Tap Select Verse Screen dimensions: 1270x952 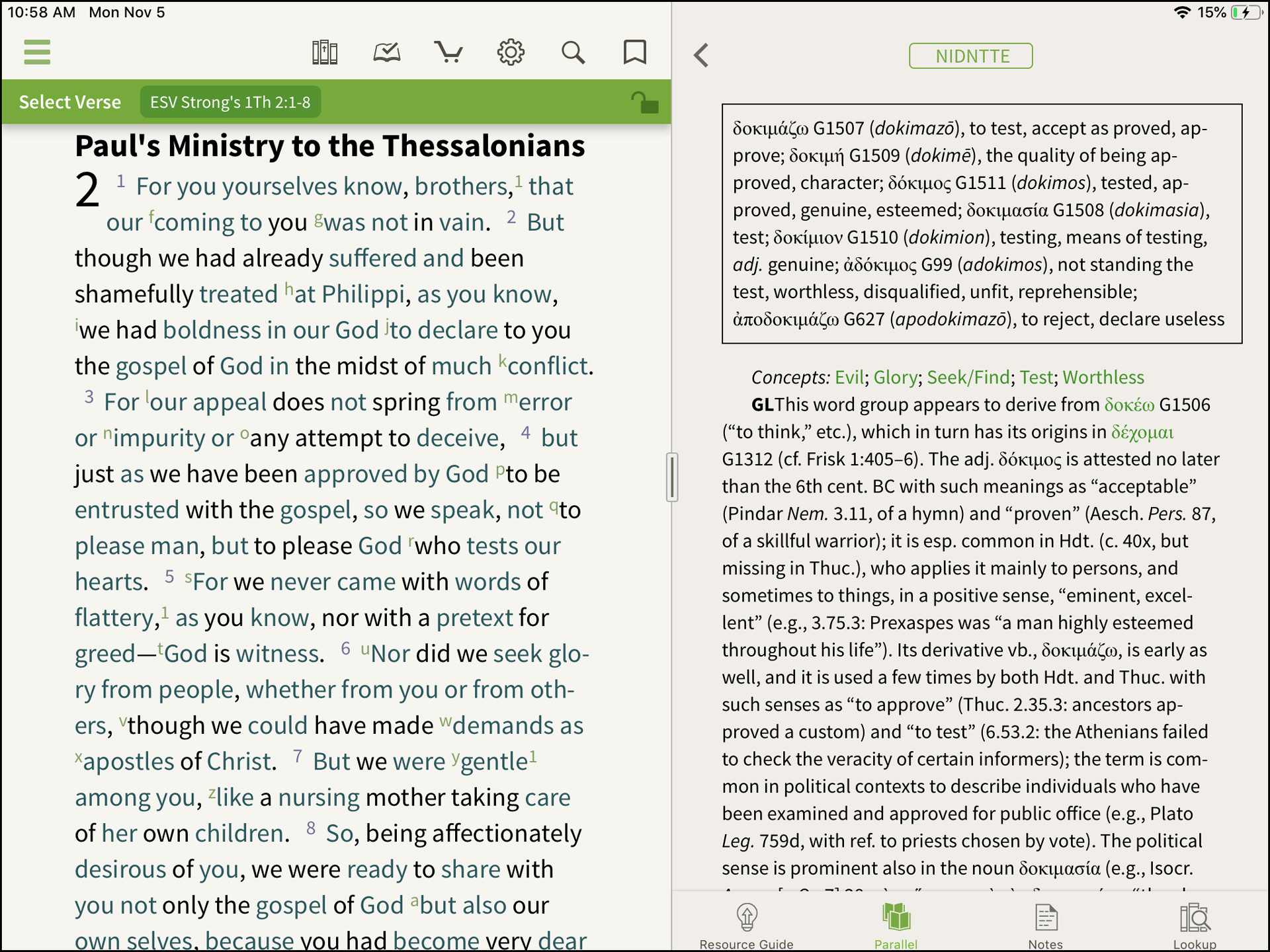coord(70,102)
